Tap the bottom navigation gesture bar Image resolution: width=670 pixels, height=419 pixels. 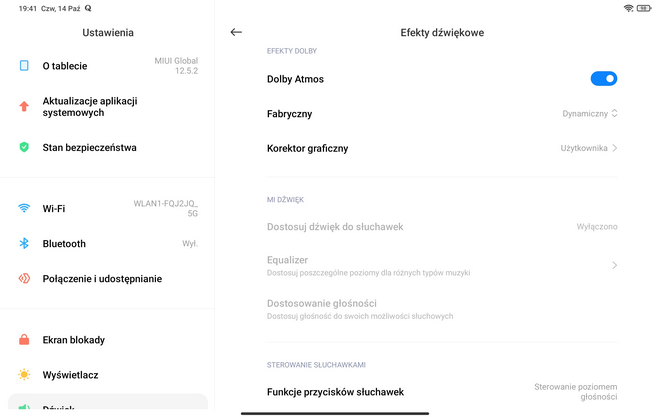point(335,413)
